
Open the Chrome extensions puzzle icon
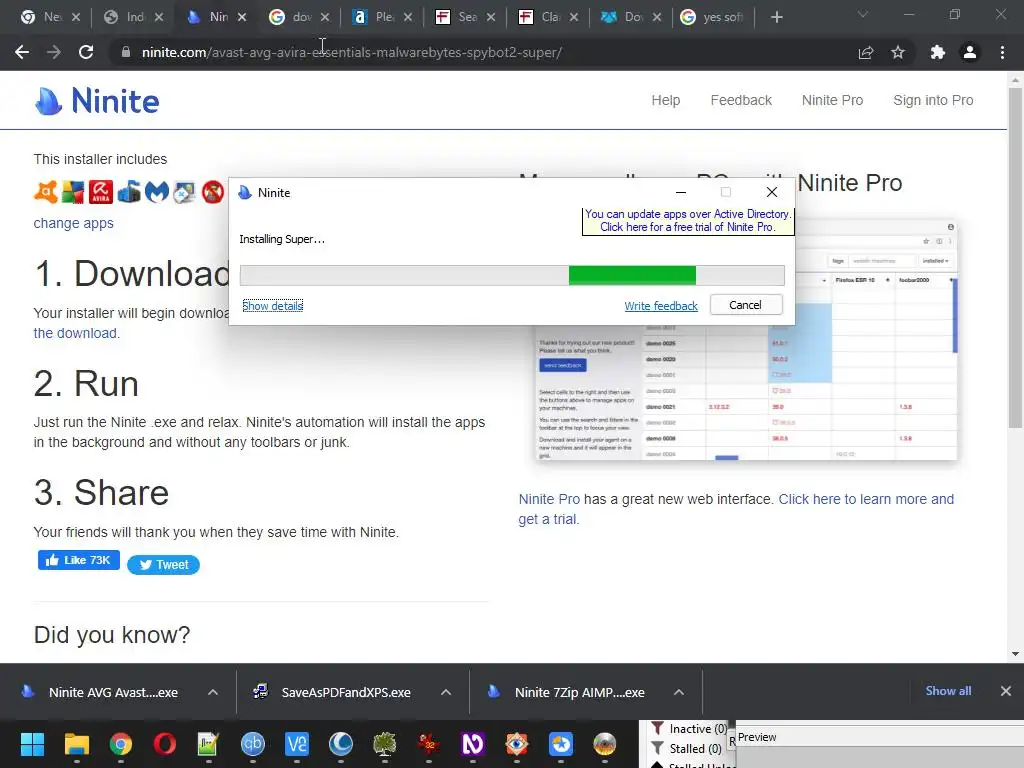pos(938,52)
